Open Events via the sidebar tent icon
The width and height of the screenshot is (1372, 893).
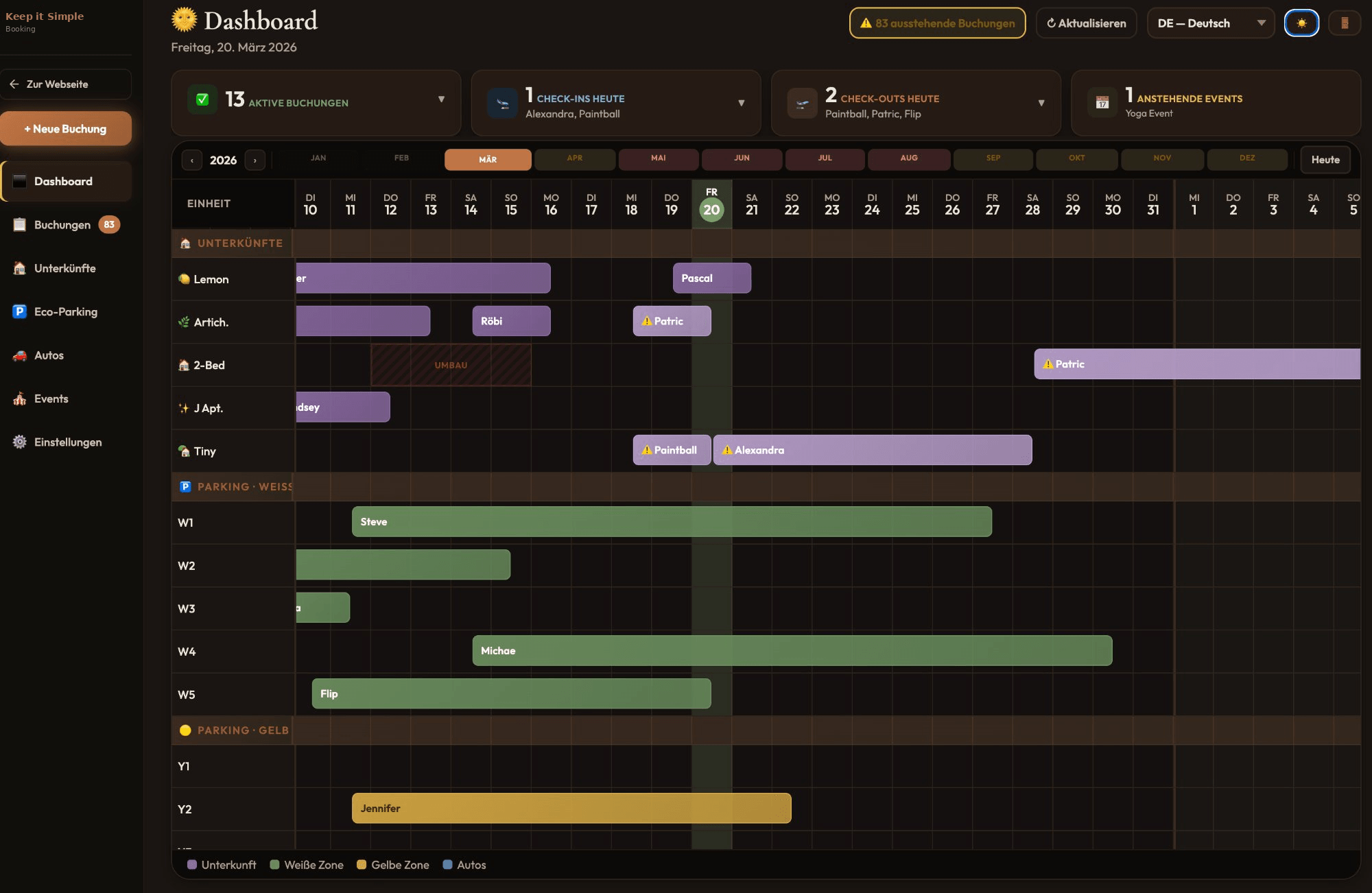(x=20, y=398)
